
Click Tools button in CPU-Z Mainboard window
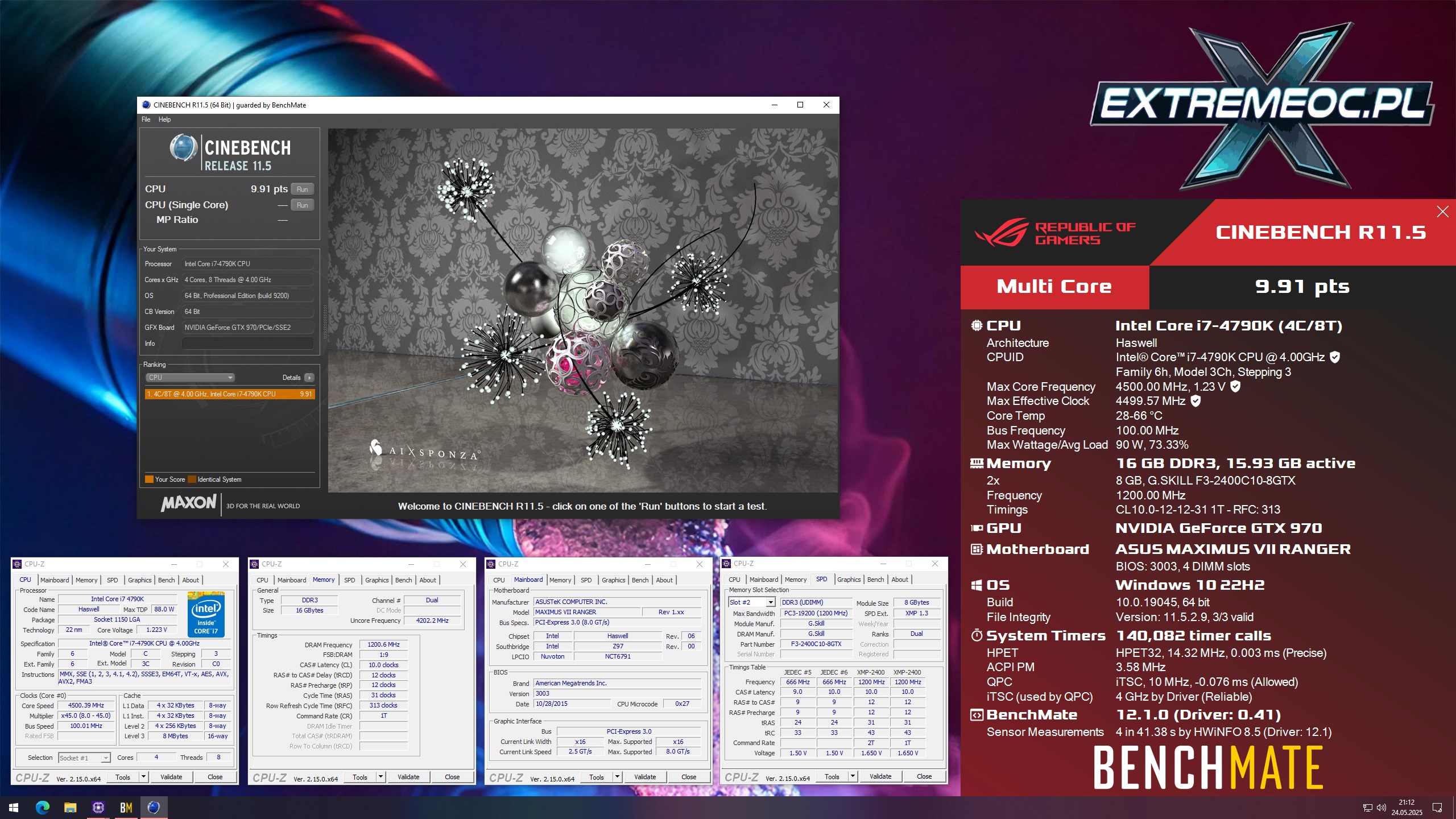(x=597, y=777)
